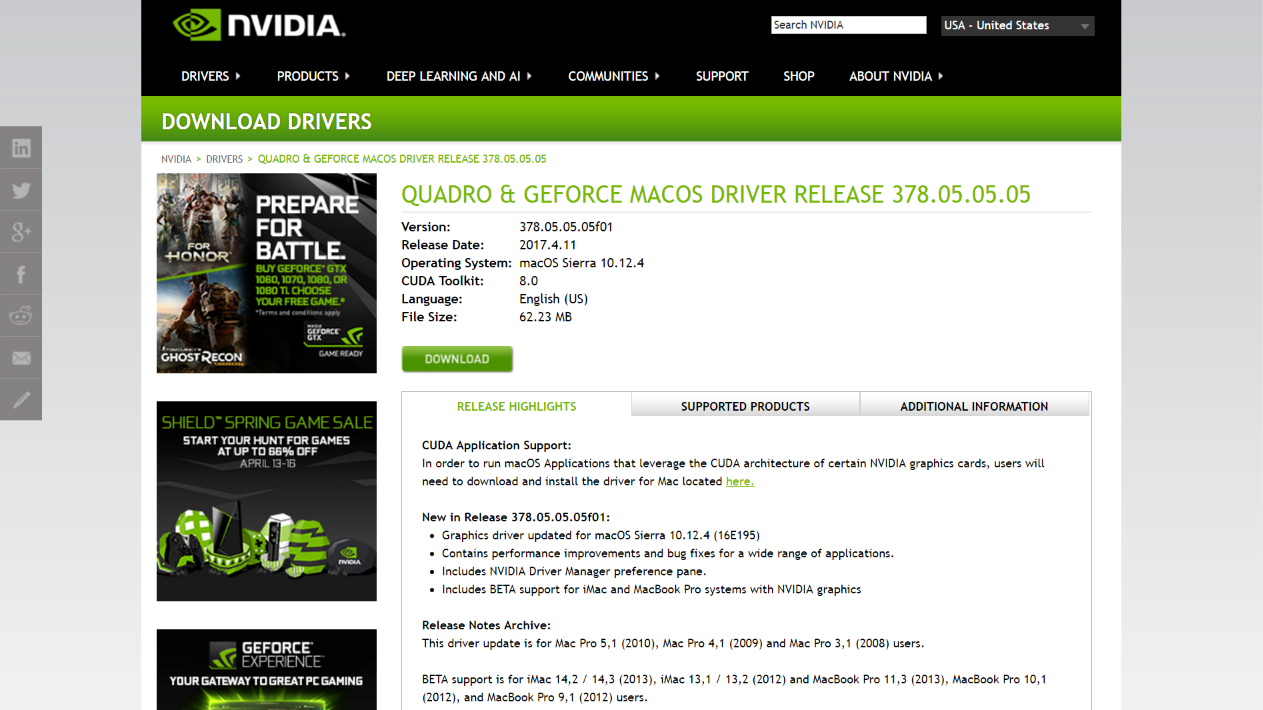Viewport: 1263px width, 710px height.
Task: Open the Prepare for Battle GeForce ad
Action: 267,273
